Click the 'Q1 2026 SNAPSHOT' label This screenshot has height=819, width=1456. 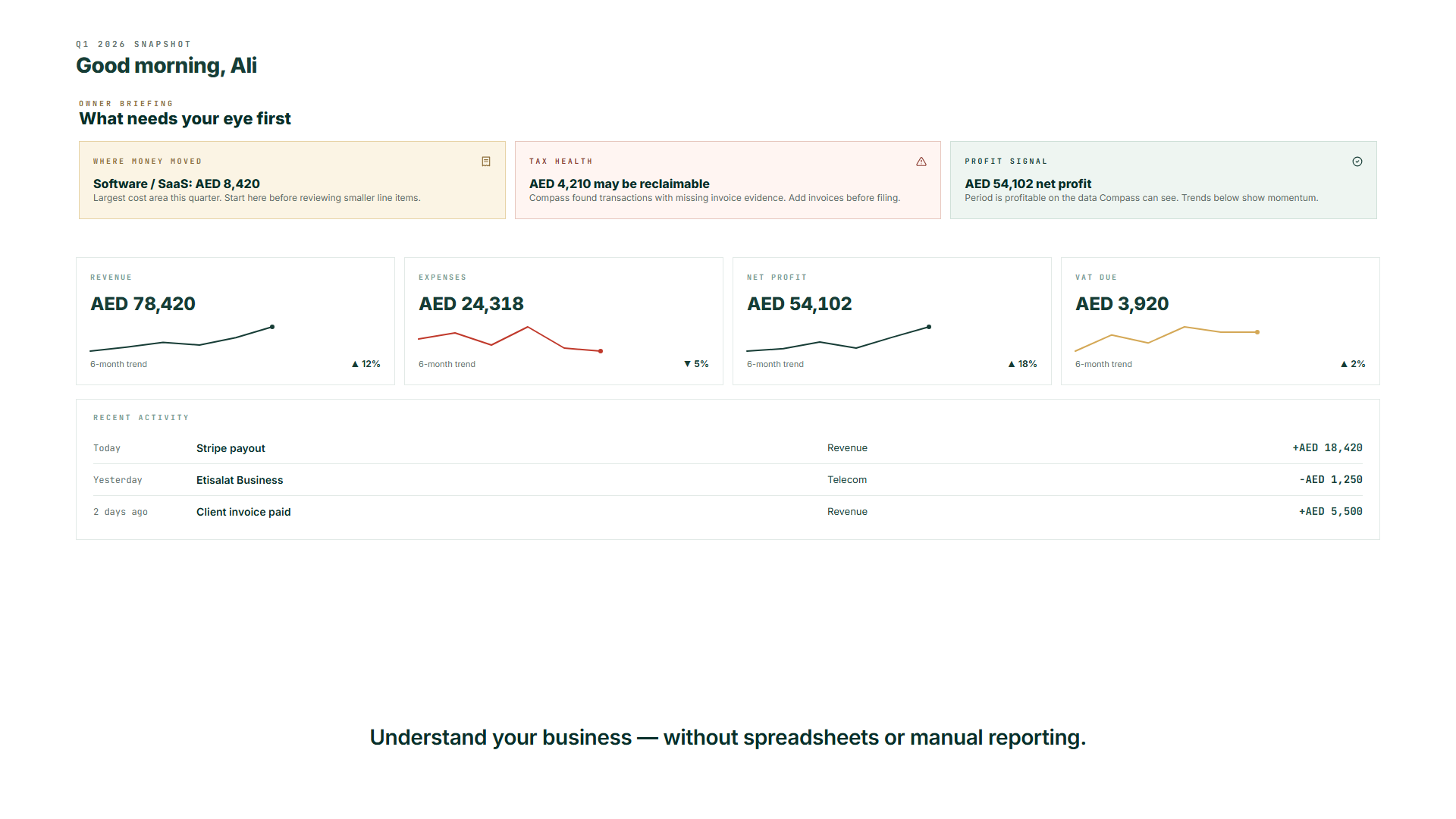pyautogui.click(x=133, y=44)
